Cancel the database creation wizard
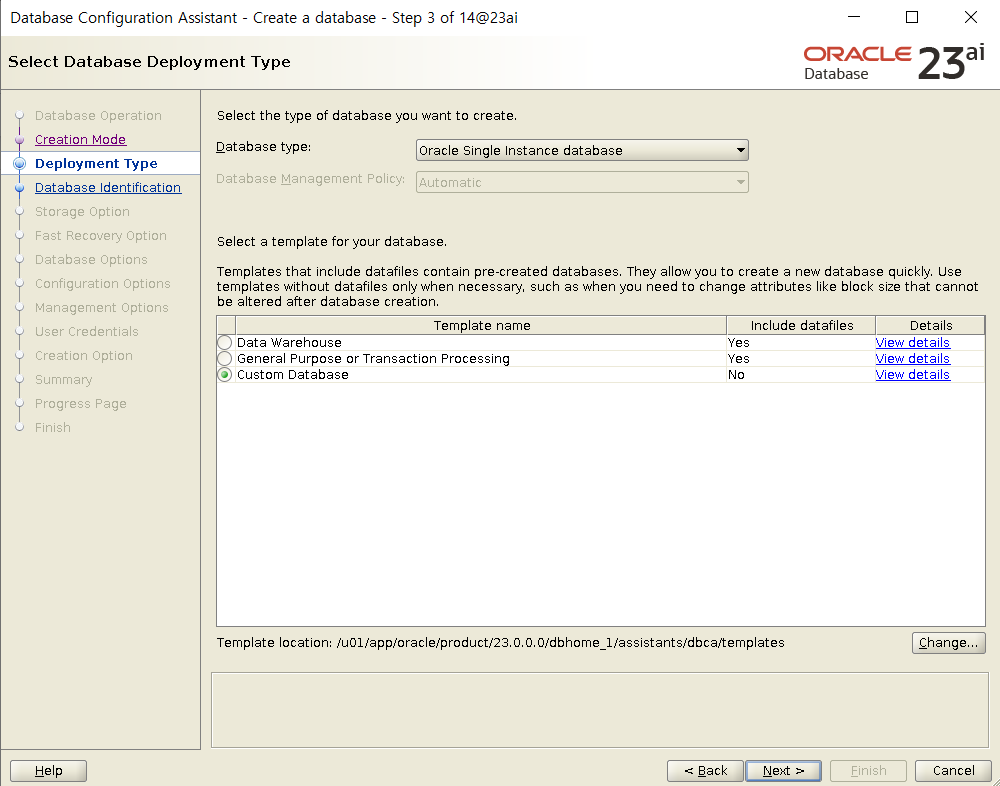The width and height of the screenshot is (1000, 786). [953, 771]
